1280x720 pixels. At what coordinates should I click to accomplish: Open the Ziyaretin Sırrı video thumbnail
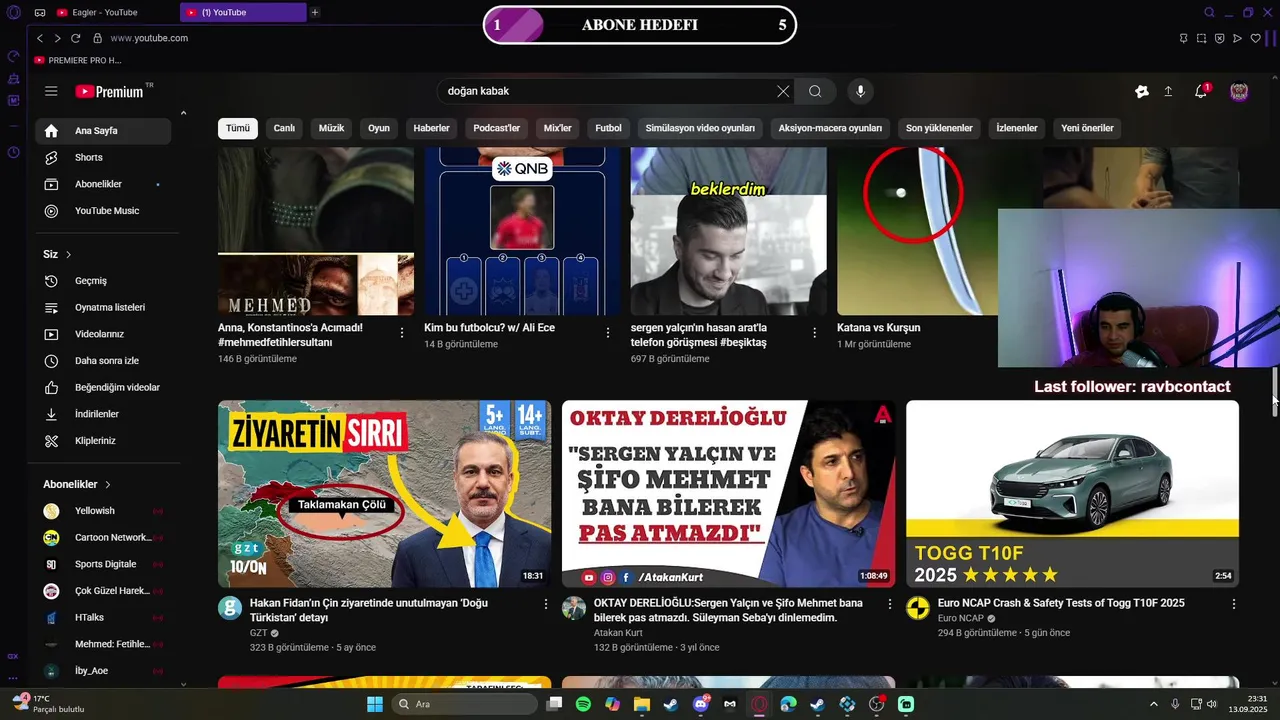tap(384, 494)
